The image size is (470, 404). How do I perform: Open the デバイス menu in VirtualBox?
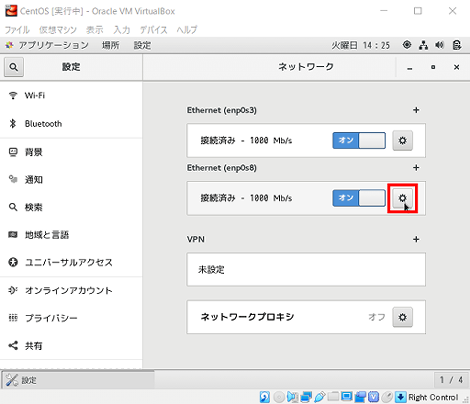tap(153, 30)
